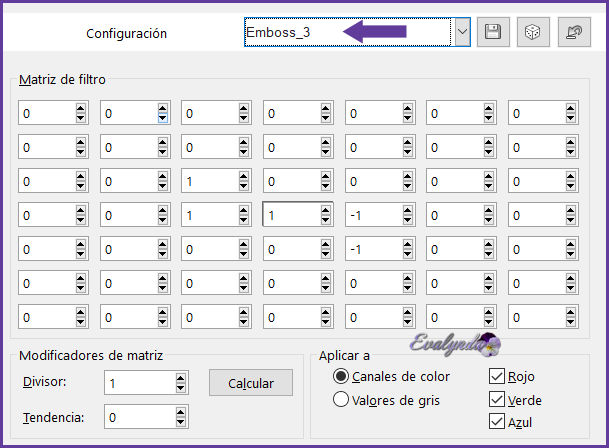Click the first matrix cell in top row
The width and height of the screenshot is (609, 448).
(45, 114)
